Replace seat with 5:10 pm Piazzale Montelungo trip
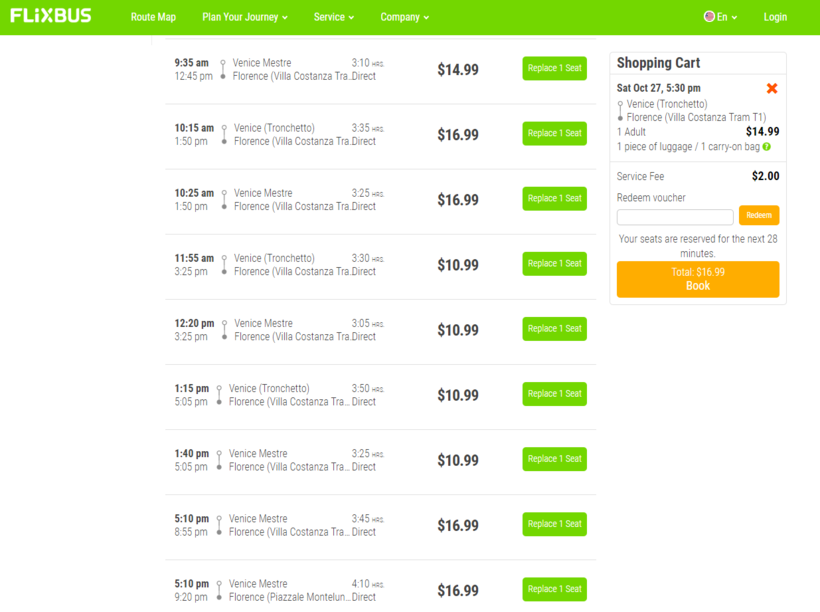Screen dimensions: 820x612 coord(554,589)
